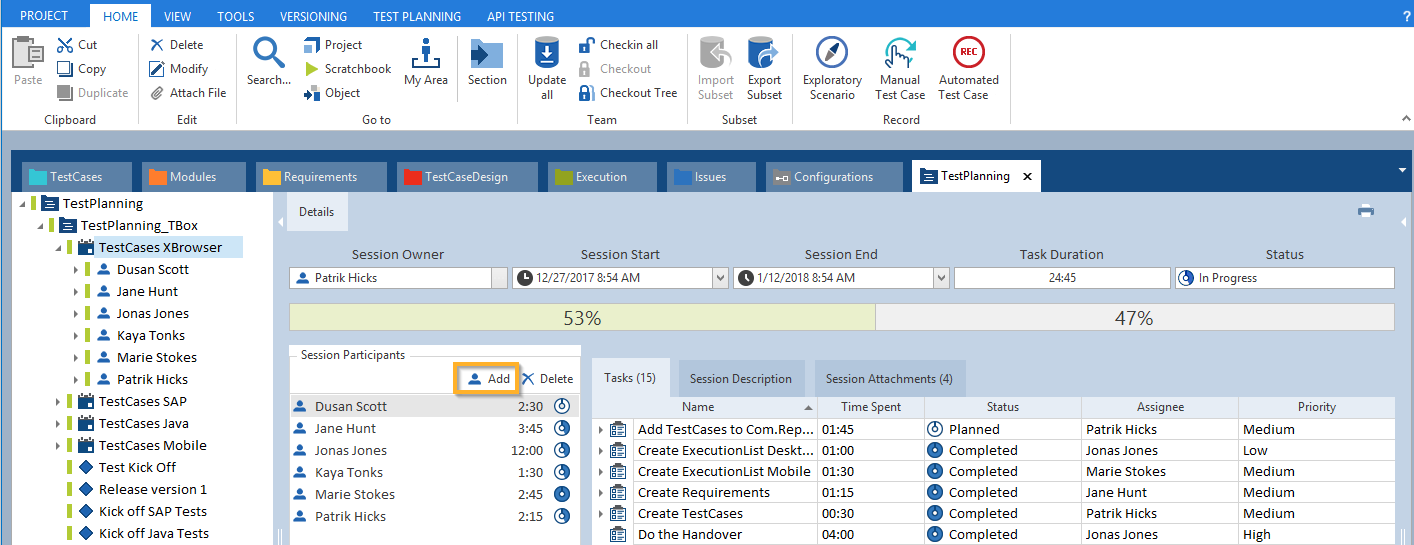The width and height of the screenshot is (1414, 545).
Task: Open the TEST PLANNING ribbon tab
Action: (417, 16)
